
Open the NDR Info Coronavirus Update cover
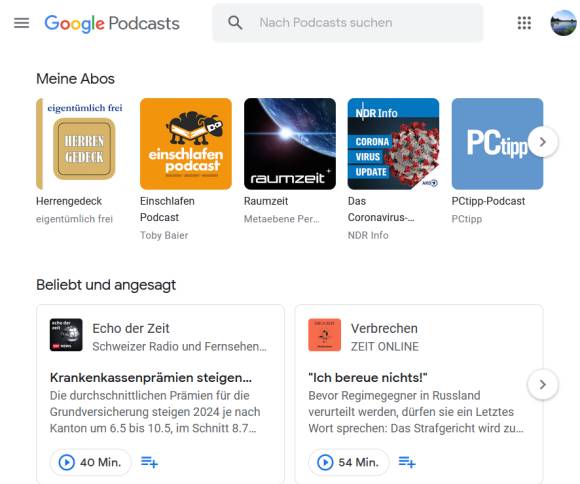pyautogui.click(x=394, y=144)
